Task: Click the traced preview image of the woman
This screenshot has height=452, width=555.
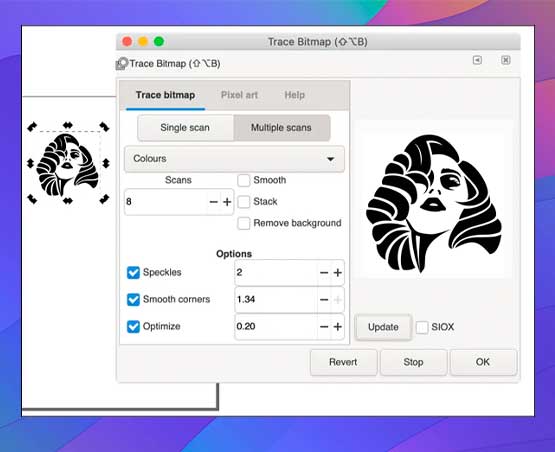Action: point(434,204)
